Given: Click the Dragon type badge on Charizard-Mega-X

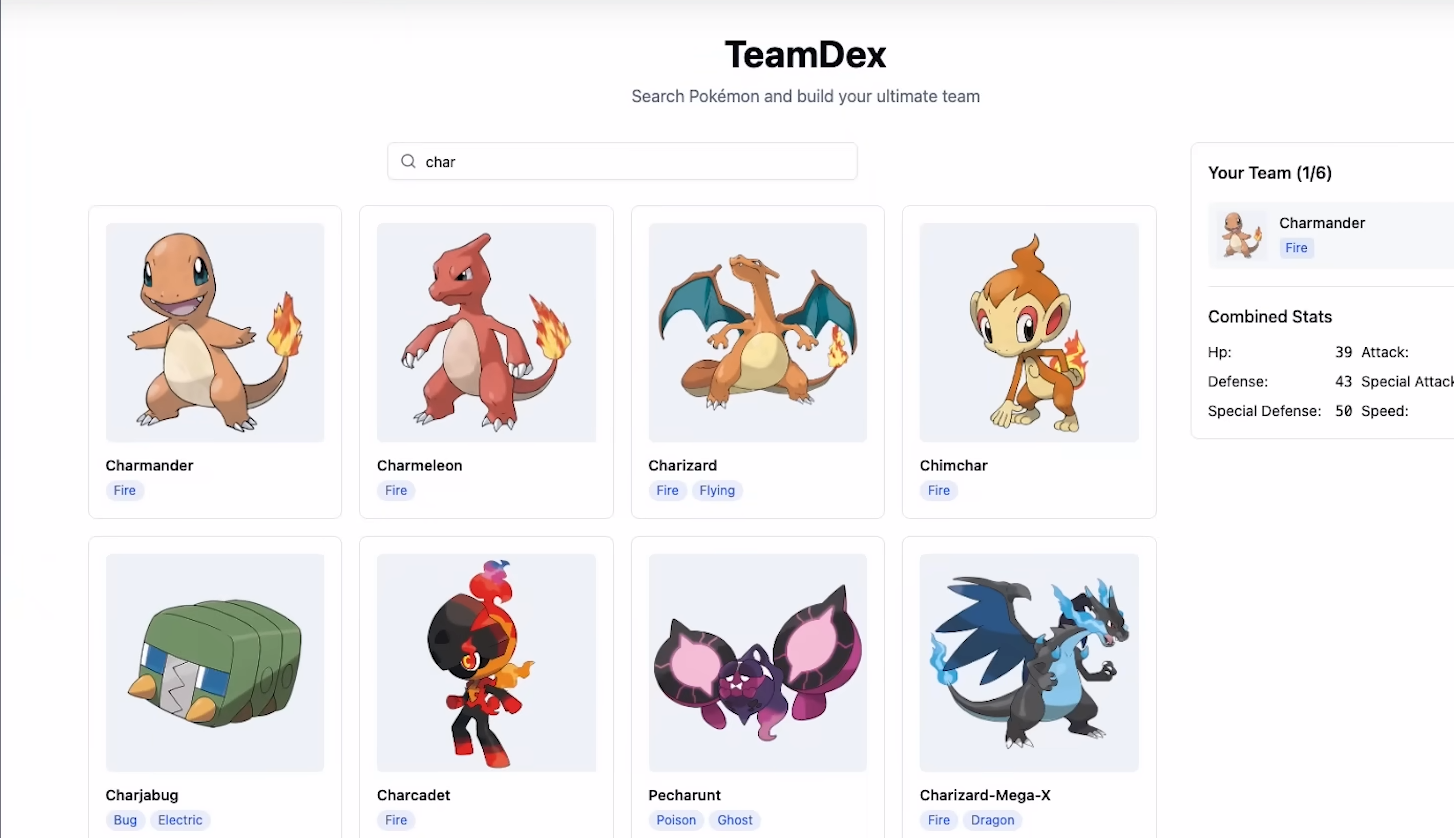Looking at the screenshot, I should (992, 820).
